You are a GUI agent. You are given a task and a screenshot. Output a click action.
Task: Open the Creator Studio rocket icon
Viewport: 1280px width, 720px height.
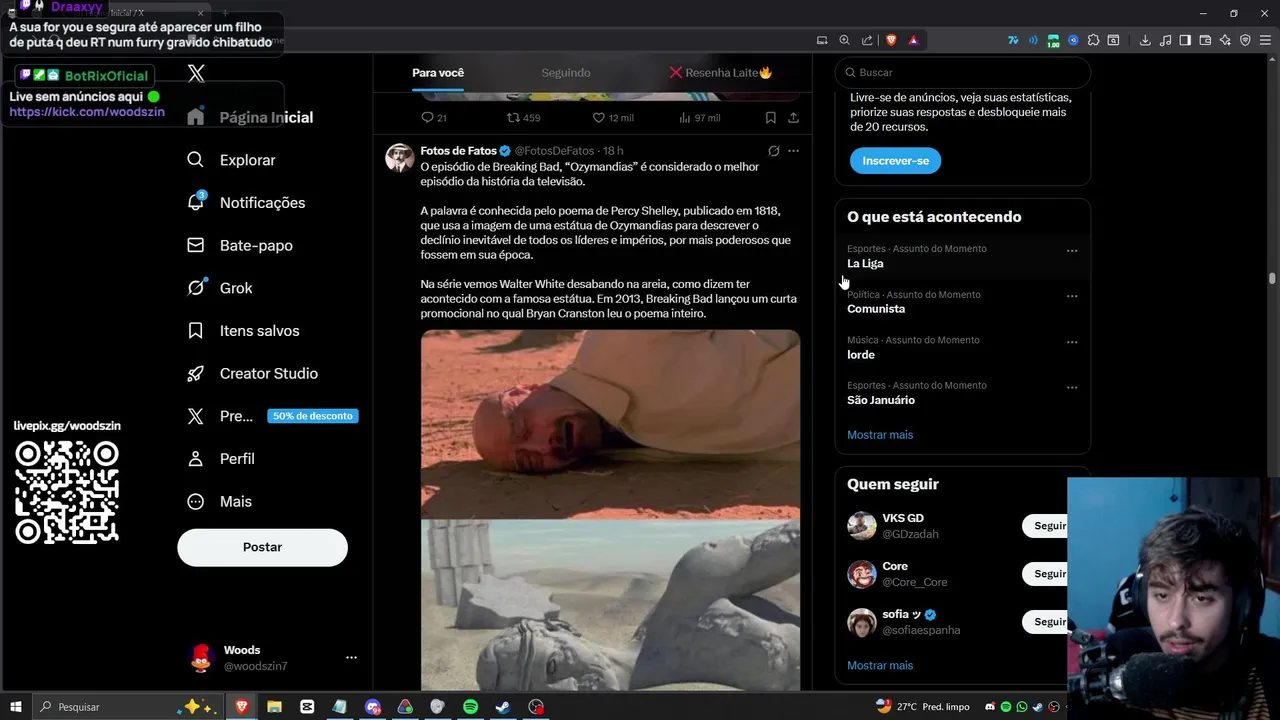[x=196, y=373]
